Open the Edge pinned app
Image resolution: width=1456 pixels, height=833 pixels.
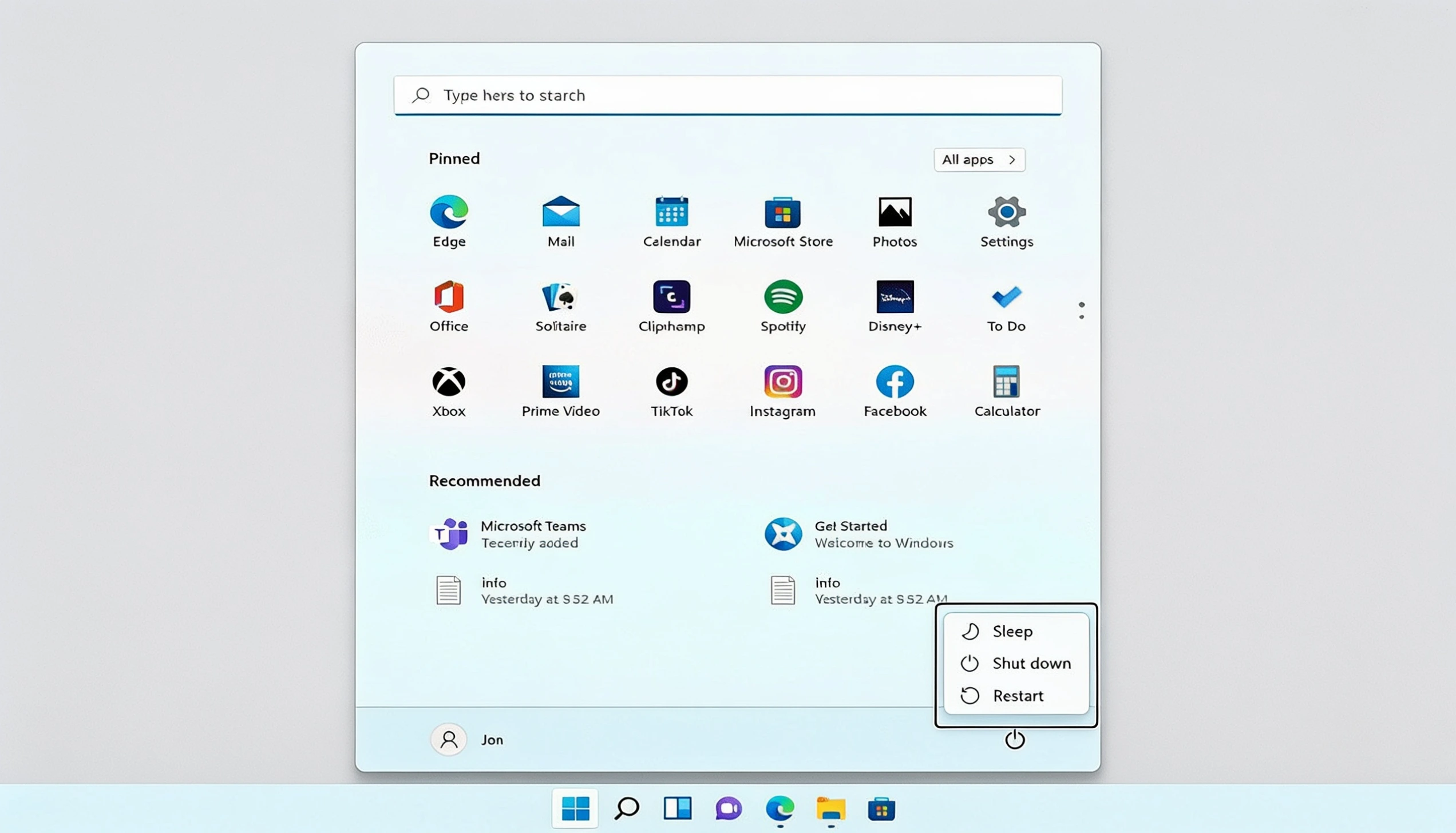tap(449, 221)
